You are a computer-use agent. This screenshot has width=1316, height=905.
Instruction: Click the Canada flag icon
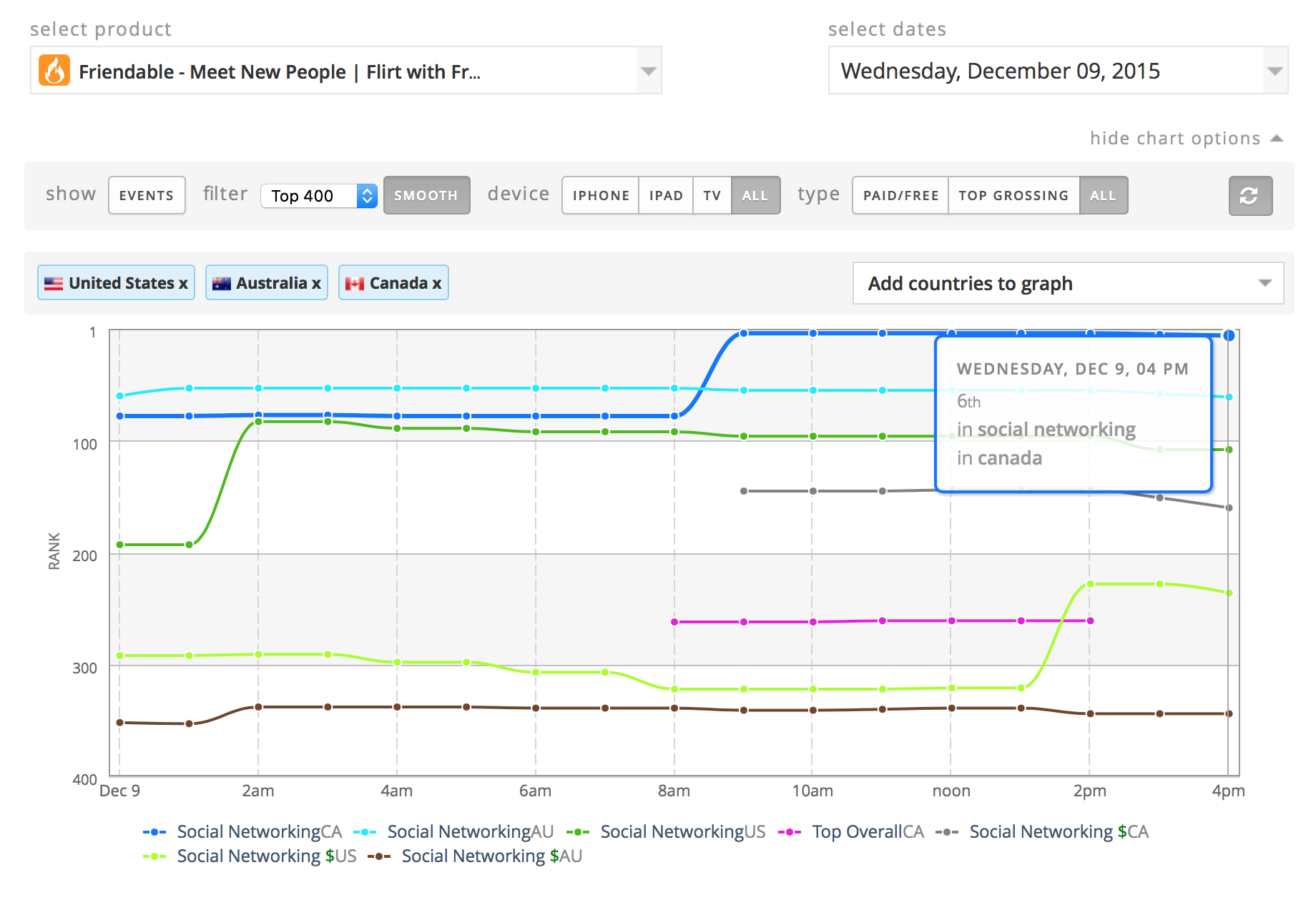coord(354,282)
